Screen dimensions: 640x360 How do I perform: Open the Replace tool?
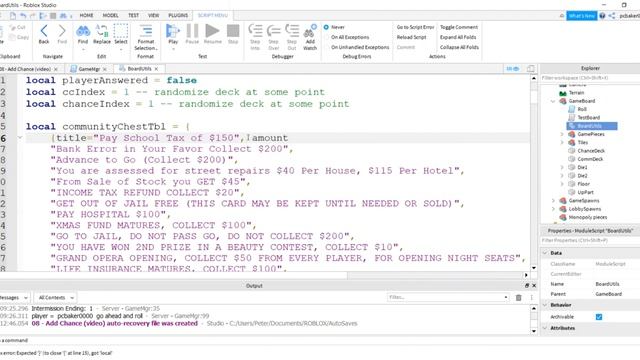click(x=102, y=34)
